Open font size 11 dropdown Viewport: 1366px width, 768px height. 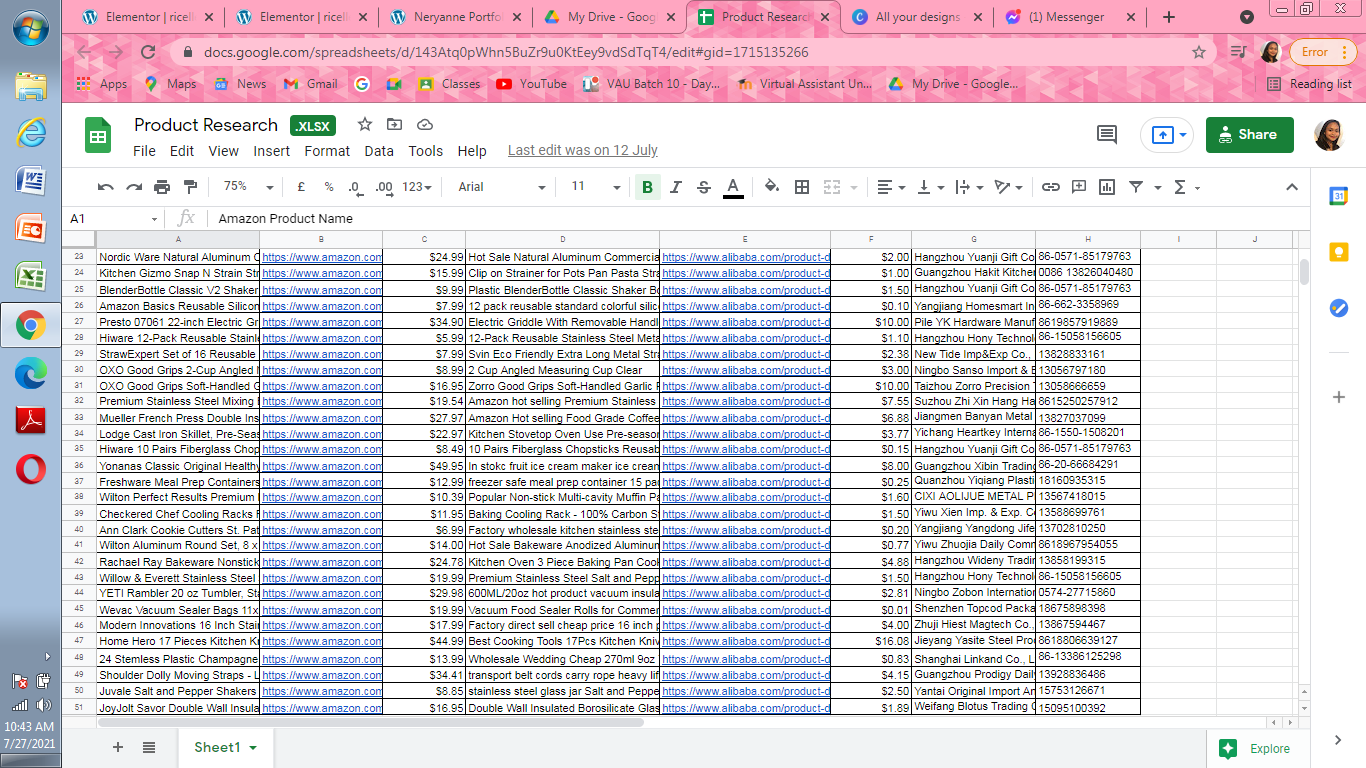tap(596, 187)
